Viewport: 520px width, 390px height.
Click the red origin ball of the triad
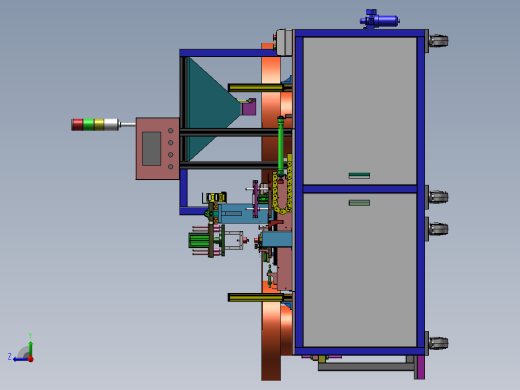31,359
